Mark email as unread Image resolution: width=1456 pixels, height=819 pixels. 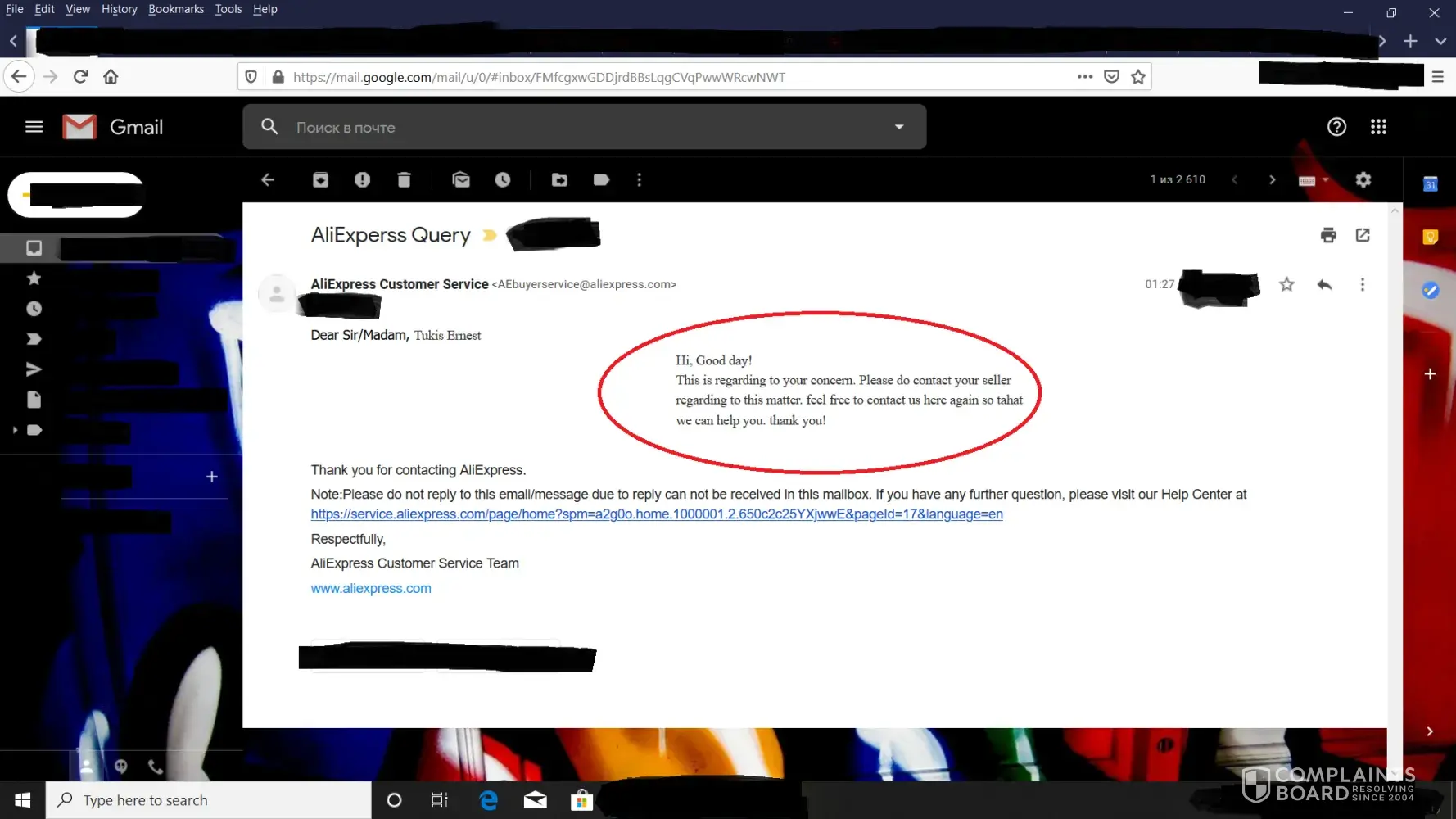(x=461, y=179)
